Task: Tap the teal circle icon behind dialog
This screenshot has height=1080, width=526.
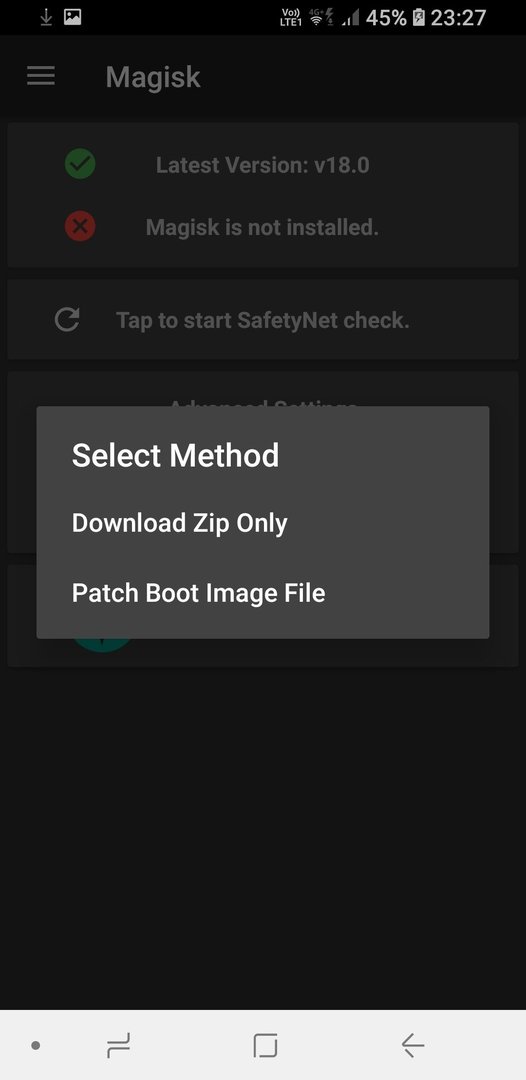Action: click(x=103, y=645)
